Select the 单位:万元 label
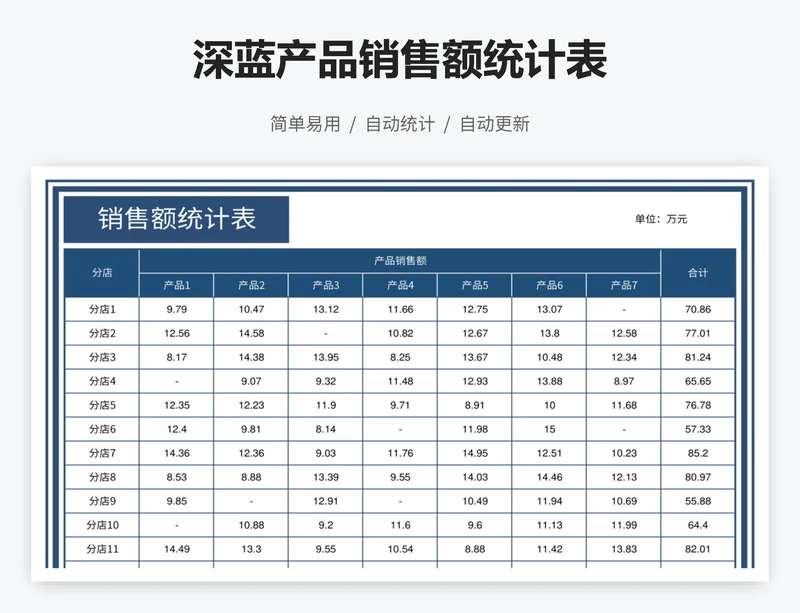The width and height of the screenshot is (800, 613). [x=661, y=219]
